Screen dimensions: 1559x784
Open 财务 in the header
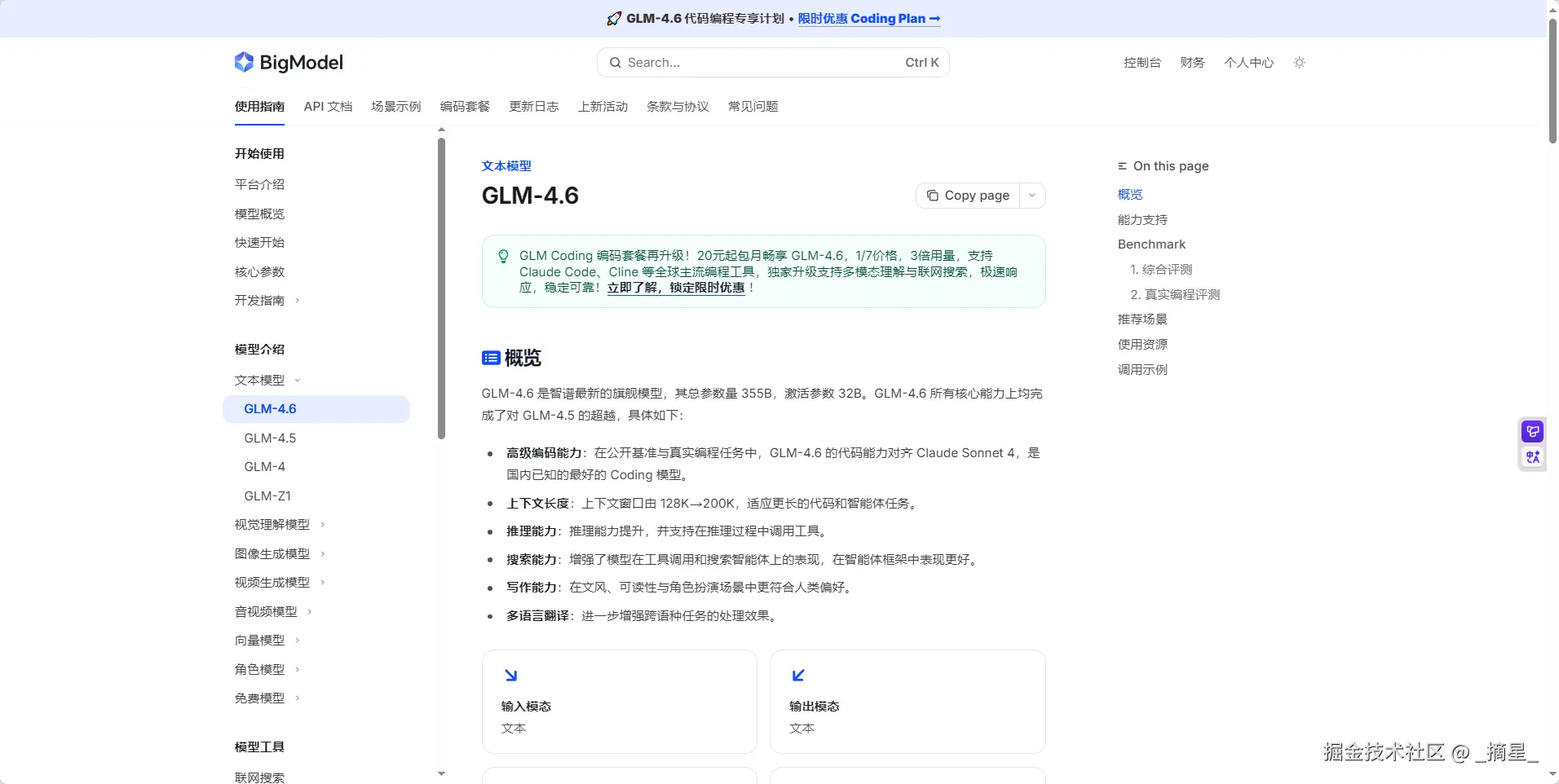[1192, 63]
